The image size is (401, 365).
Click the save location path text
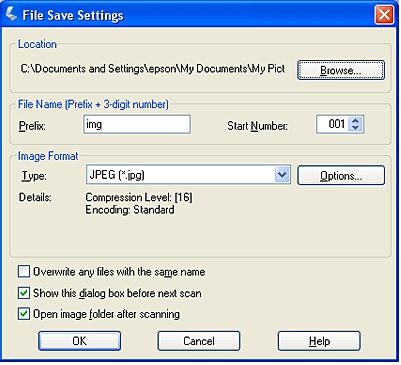(x=153, y=69)
